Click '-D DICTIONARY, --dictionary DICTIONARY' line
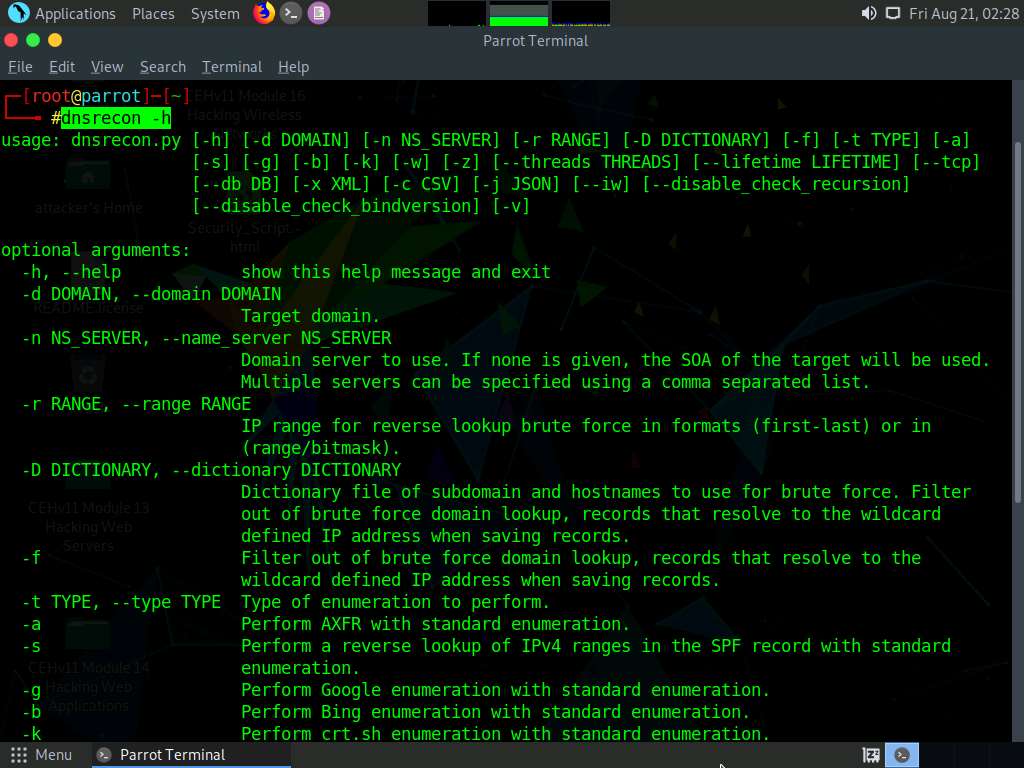 pyautogui.click(x=212, y=470)
